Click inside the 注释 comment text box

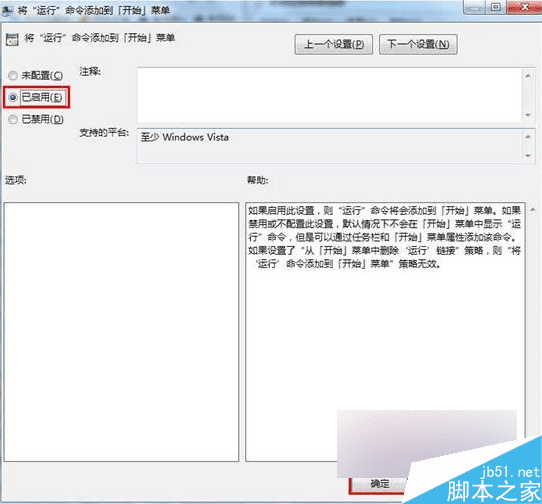(329, 95)
